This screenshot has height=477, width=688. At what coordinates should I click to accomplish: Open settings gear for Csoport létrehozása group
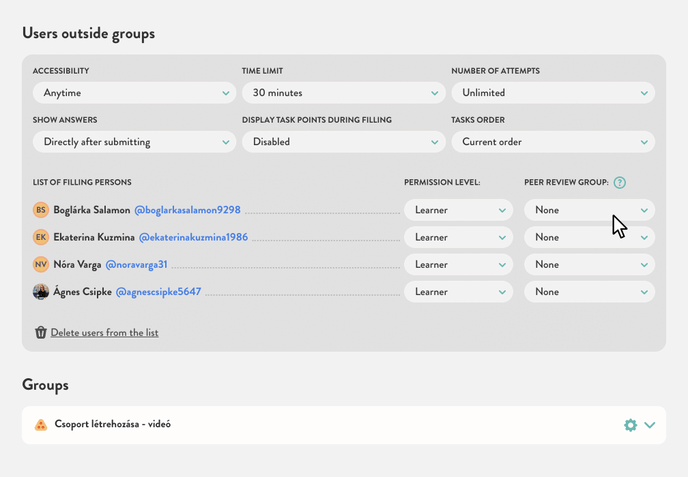click(x=630, y=425)
